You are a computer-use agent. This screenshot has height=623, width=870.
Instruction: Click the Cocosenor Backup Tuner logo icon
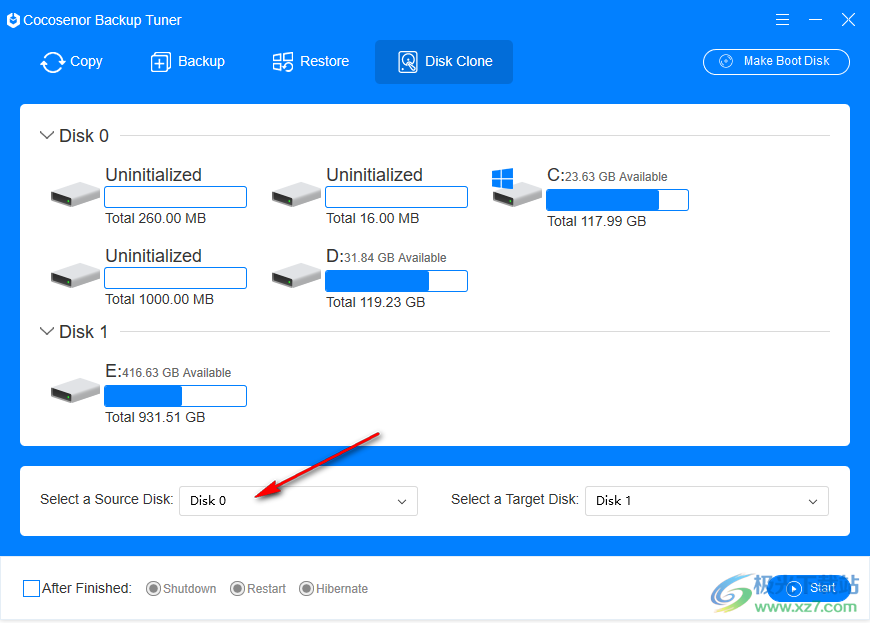click(x=13, y=20)
